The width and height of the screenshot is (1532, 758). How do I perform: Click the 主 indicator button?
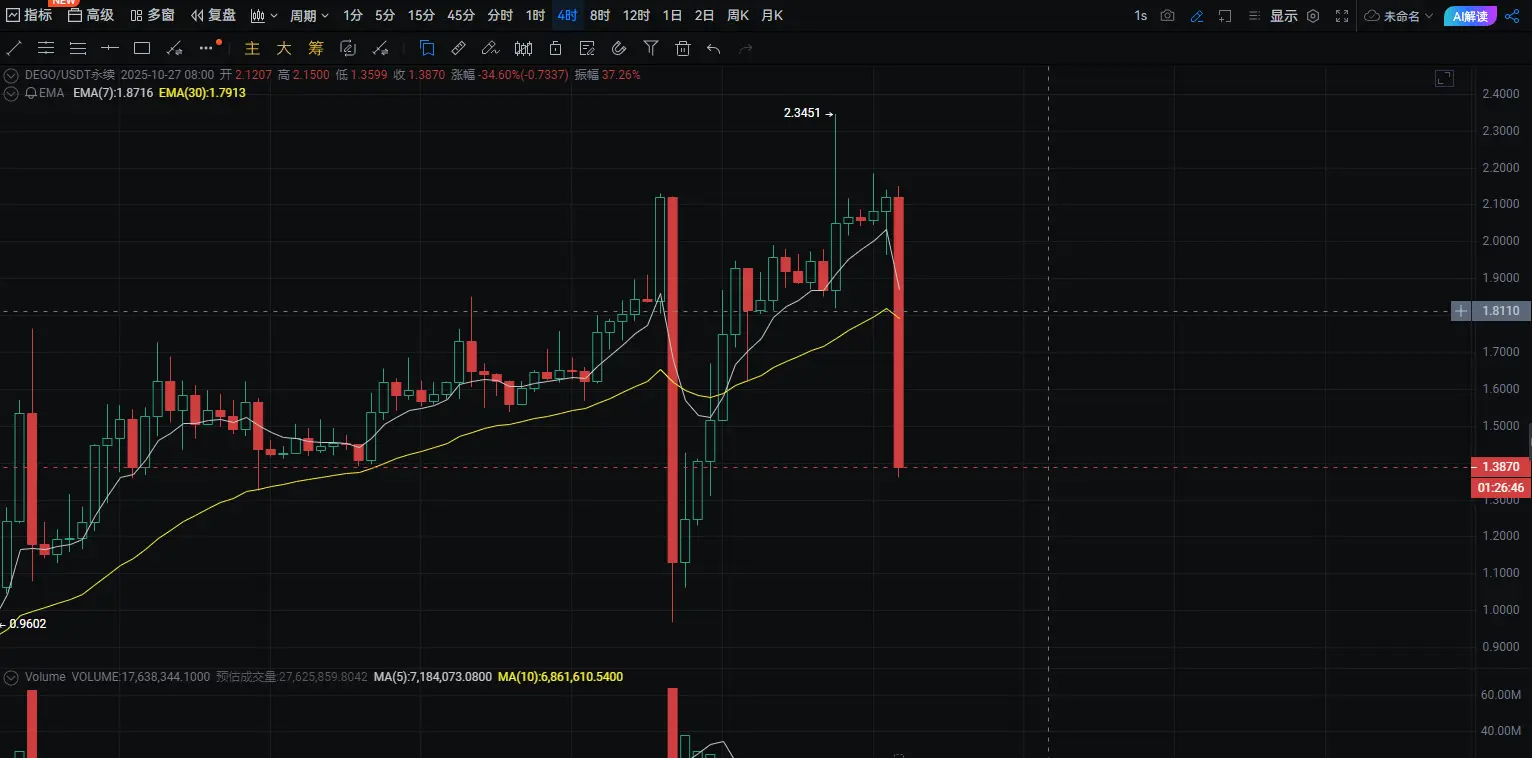tap(252, 47)
